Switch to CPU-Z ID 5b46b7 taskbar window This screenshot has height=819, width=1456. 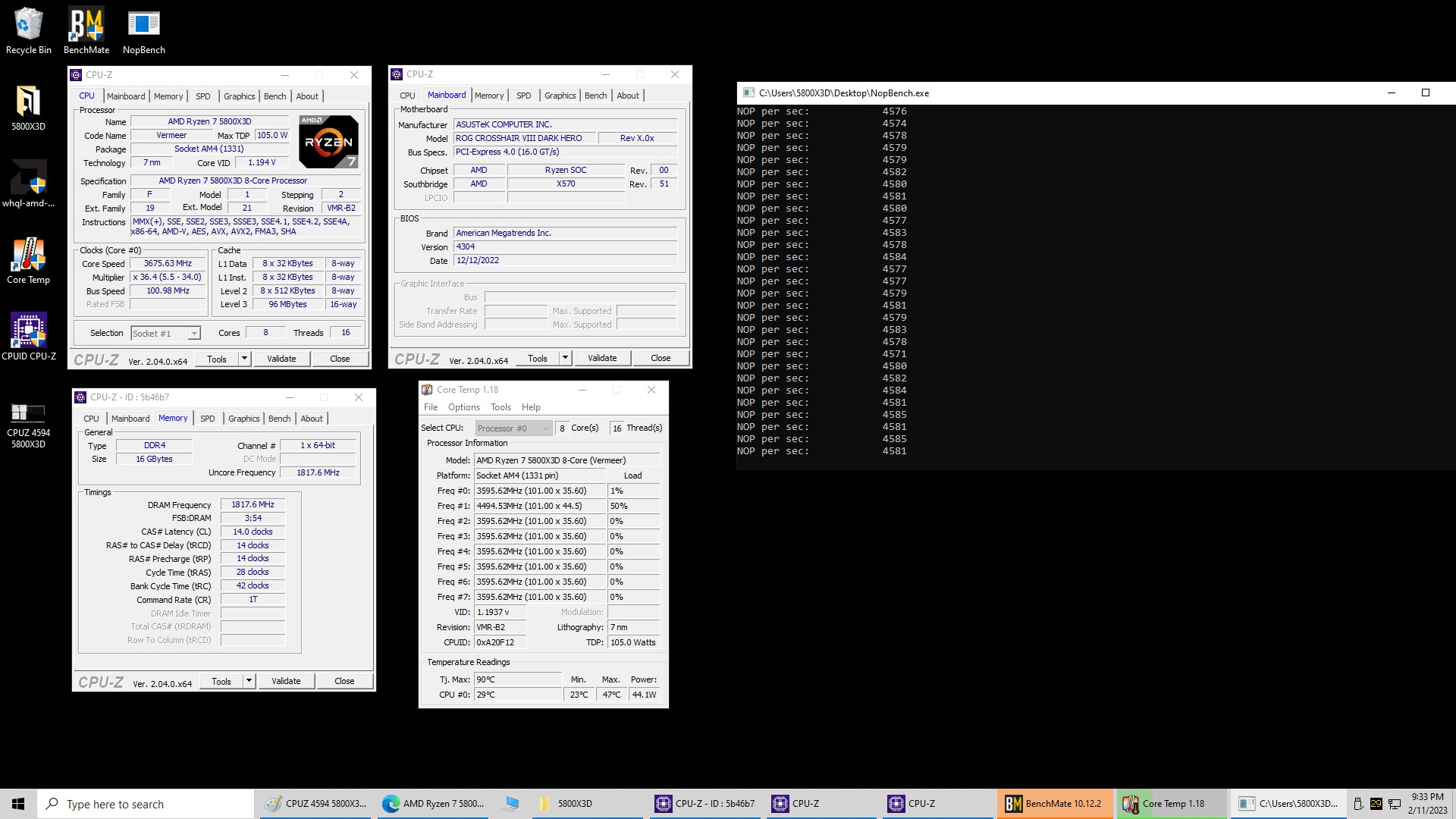706,804
